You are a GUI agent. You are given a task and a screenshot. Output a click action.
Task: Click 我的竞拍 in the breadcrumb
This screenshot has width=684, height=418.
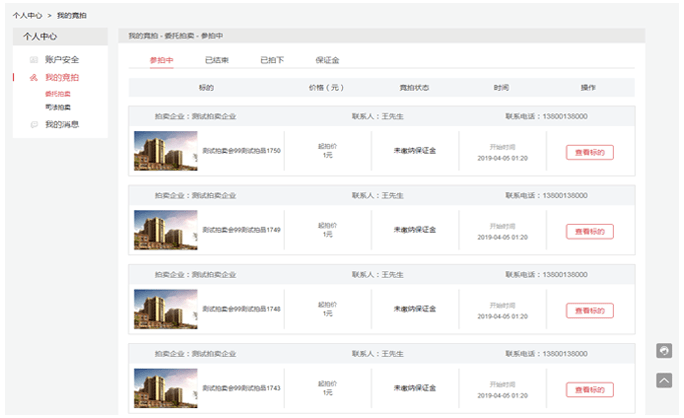pyautogui.click(x=72, y=16)
